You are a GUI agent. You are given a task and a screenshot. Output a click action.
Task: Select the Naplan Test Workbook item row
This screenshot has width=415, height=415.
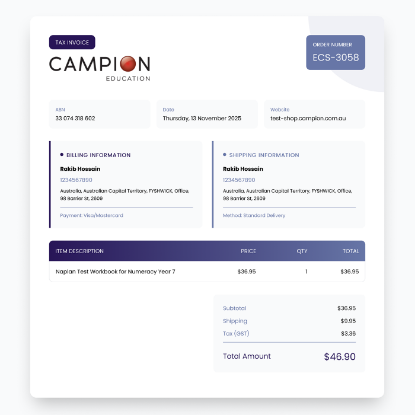(x=207, y=271)
